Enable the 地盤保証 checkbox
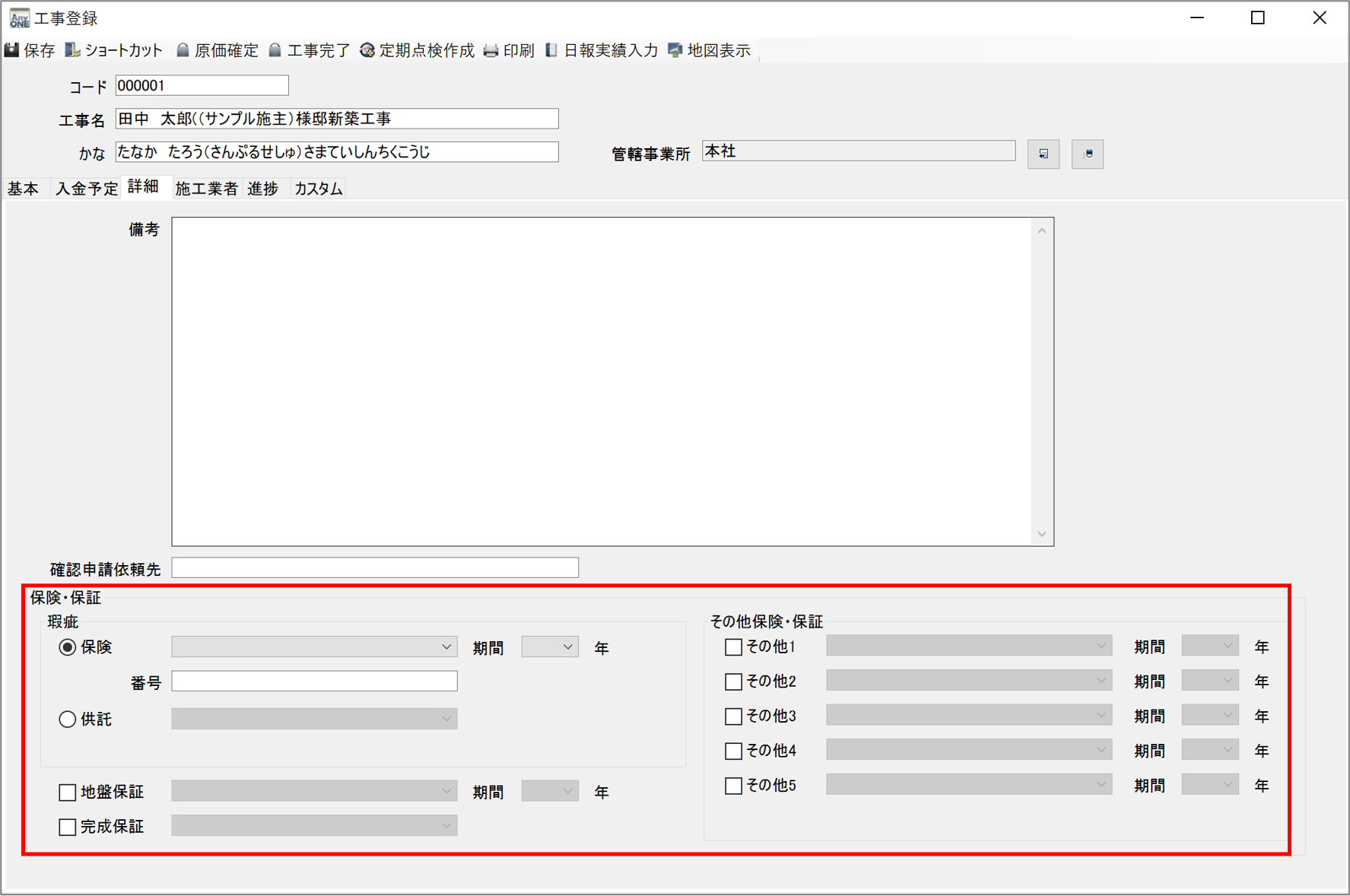The height and width of the screenshot is (896, 1350). [x=68, y=793]
